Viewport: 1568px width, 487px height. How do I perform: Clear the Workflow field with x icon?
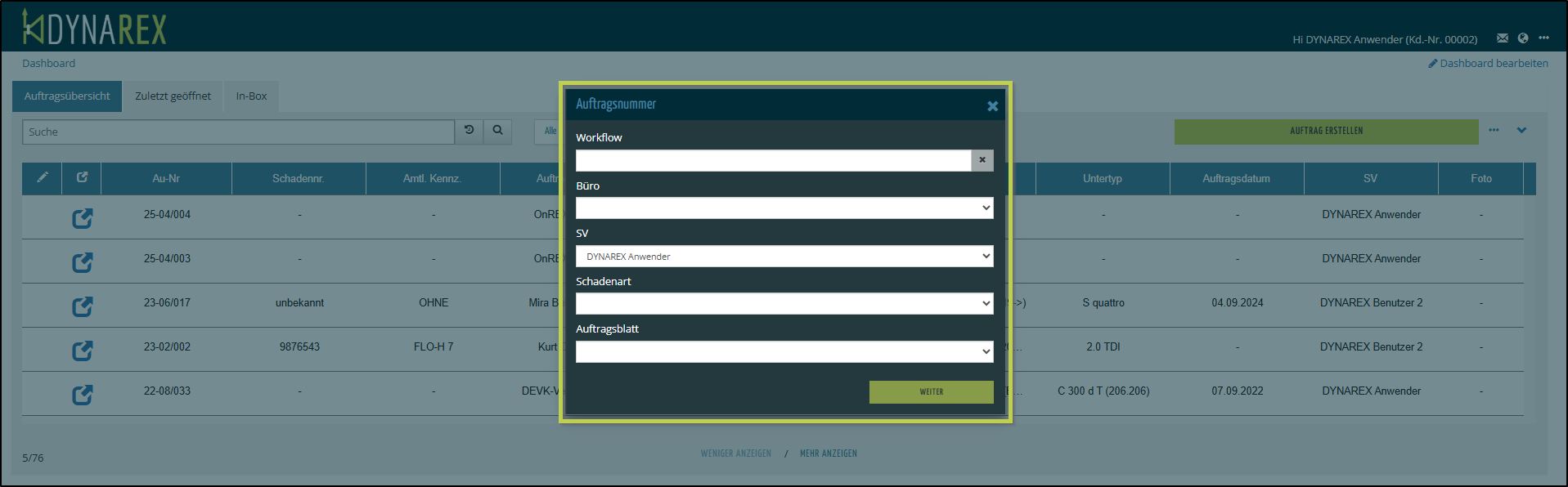coord(982,160)
